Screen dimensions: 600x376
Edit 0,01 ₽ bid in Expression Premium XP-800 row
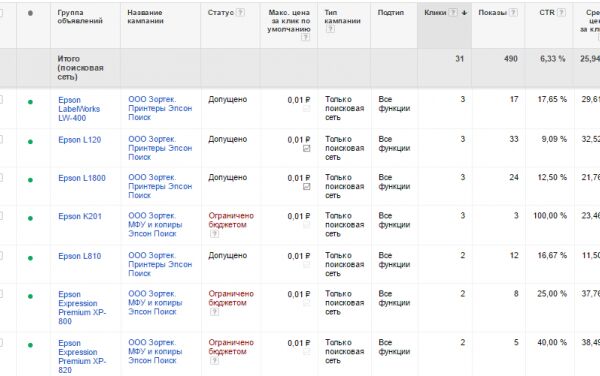[x=298, y=295]
